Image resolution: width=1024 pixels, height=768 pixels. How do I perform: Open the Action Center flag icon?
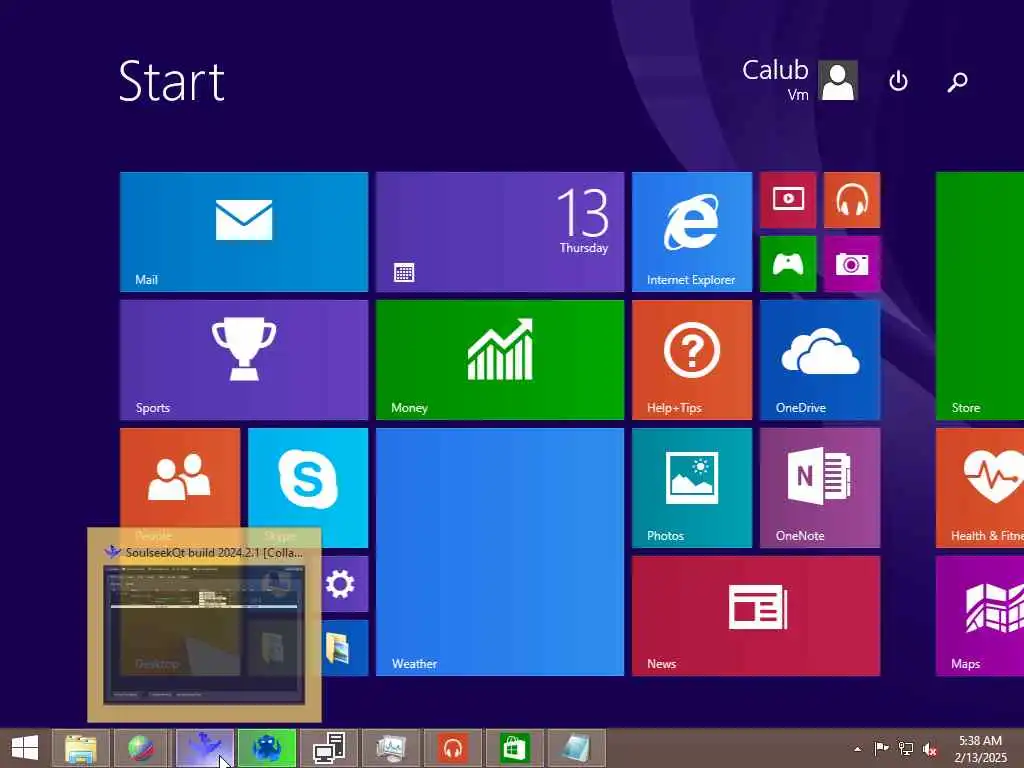pos(881,748)
